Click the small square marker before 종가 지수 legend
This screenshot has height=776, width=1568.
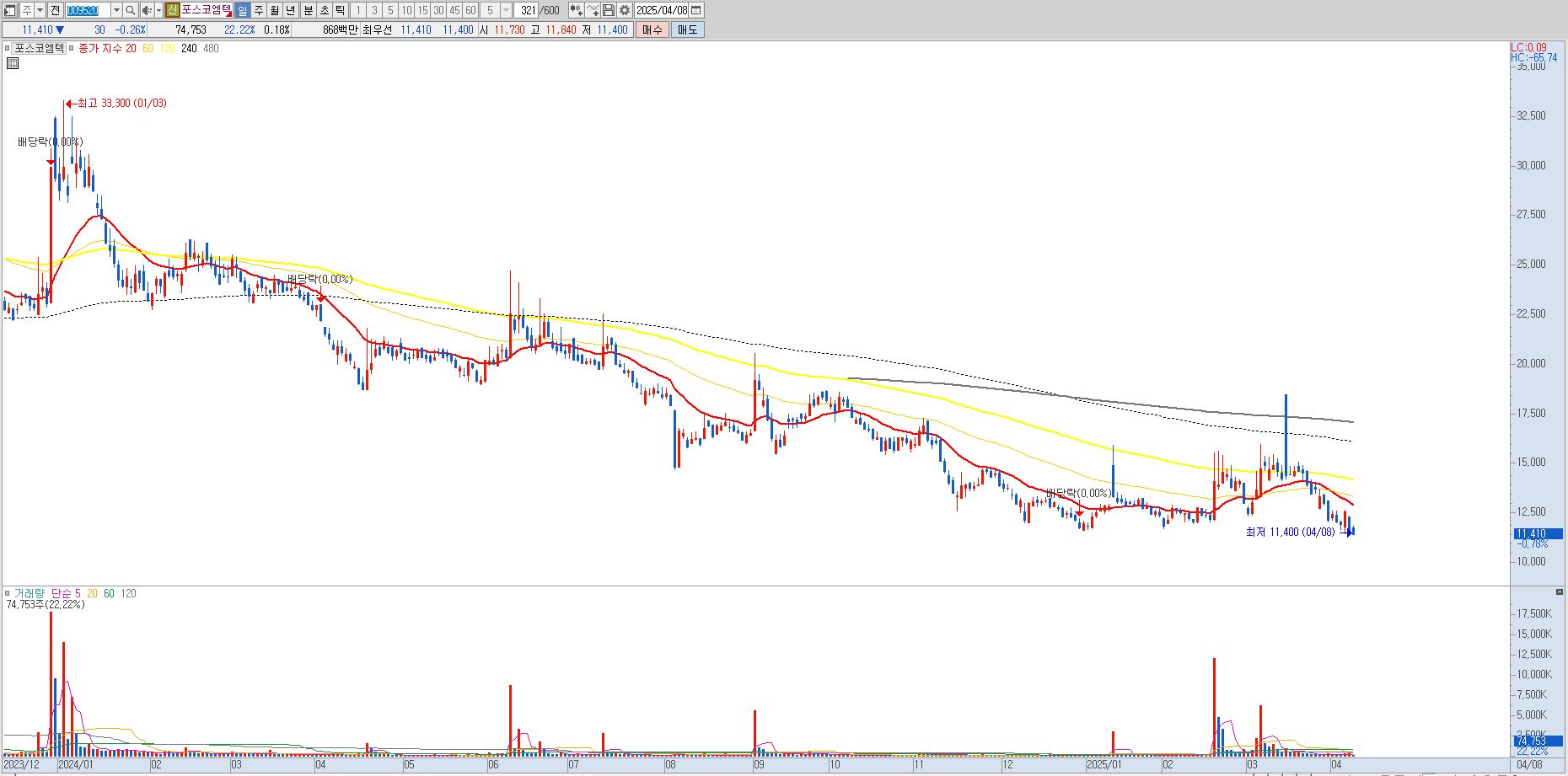[72, 48]
